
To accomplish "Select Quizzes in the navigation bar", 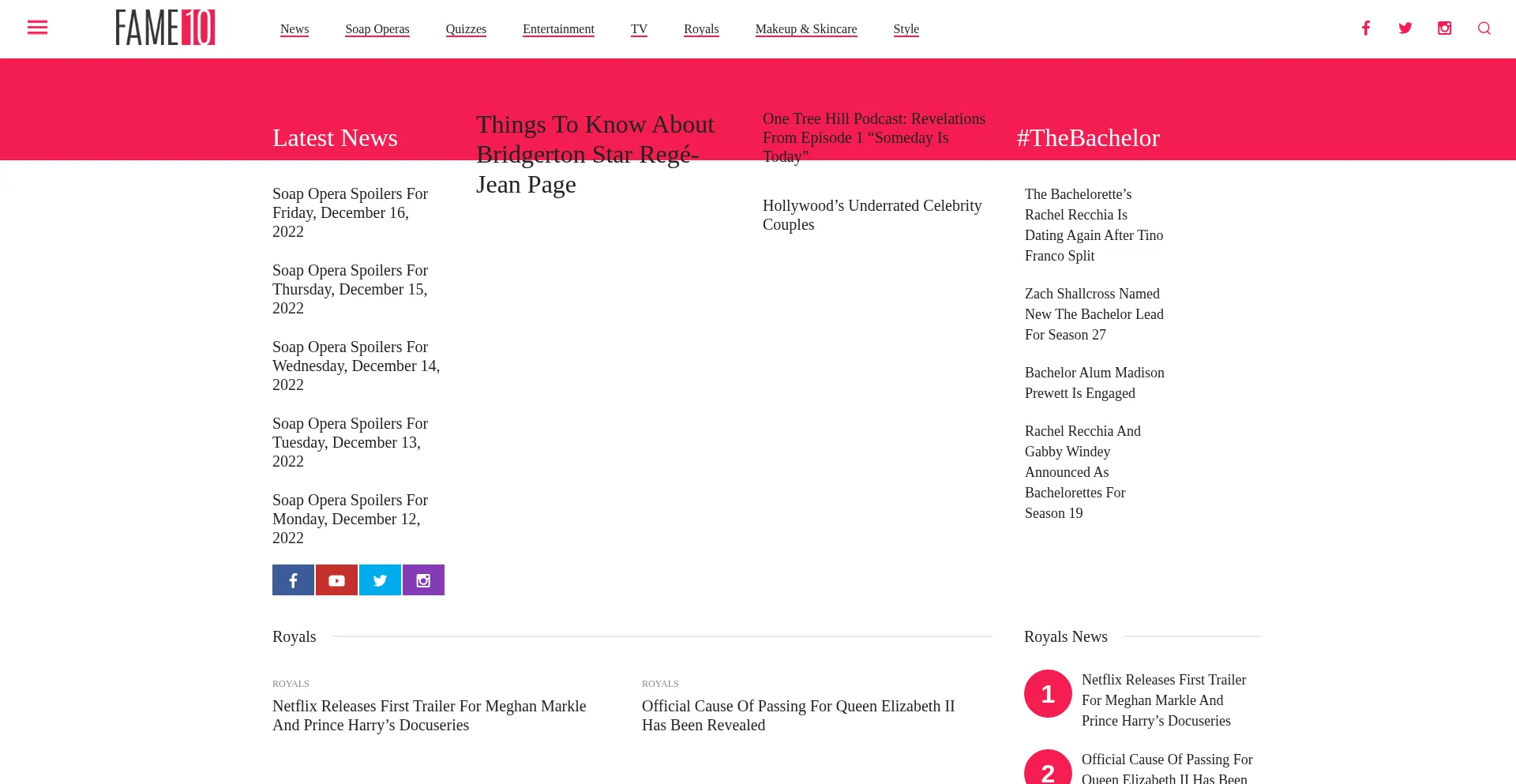I will tap(466, 29).
